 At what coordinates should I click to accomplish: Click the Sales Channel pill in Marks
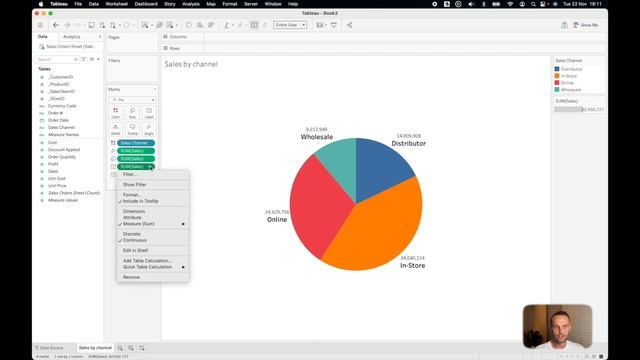[x=136, y=143]
